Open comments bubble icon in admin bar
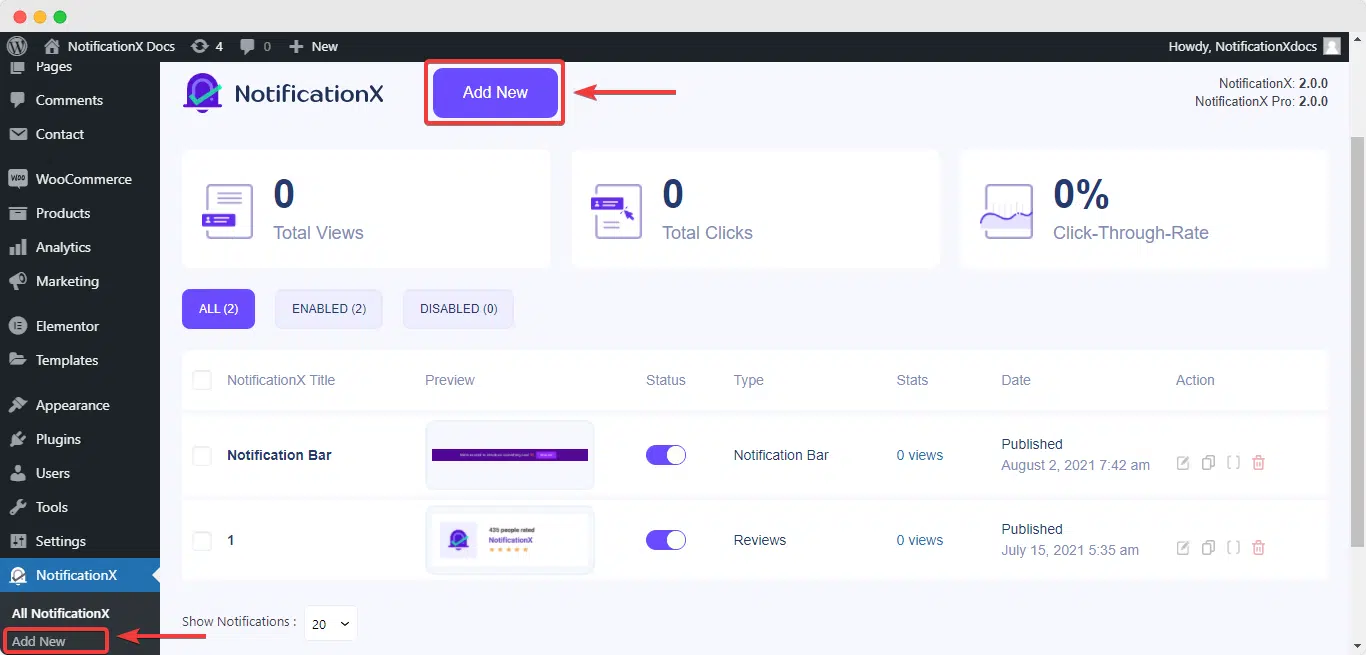 [256, 46]
